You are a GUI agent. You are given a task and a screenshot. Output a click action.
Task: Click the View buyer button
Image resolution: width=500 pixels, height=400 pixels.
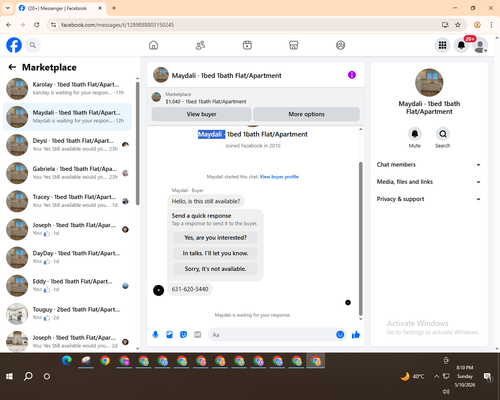201,114
